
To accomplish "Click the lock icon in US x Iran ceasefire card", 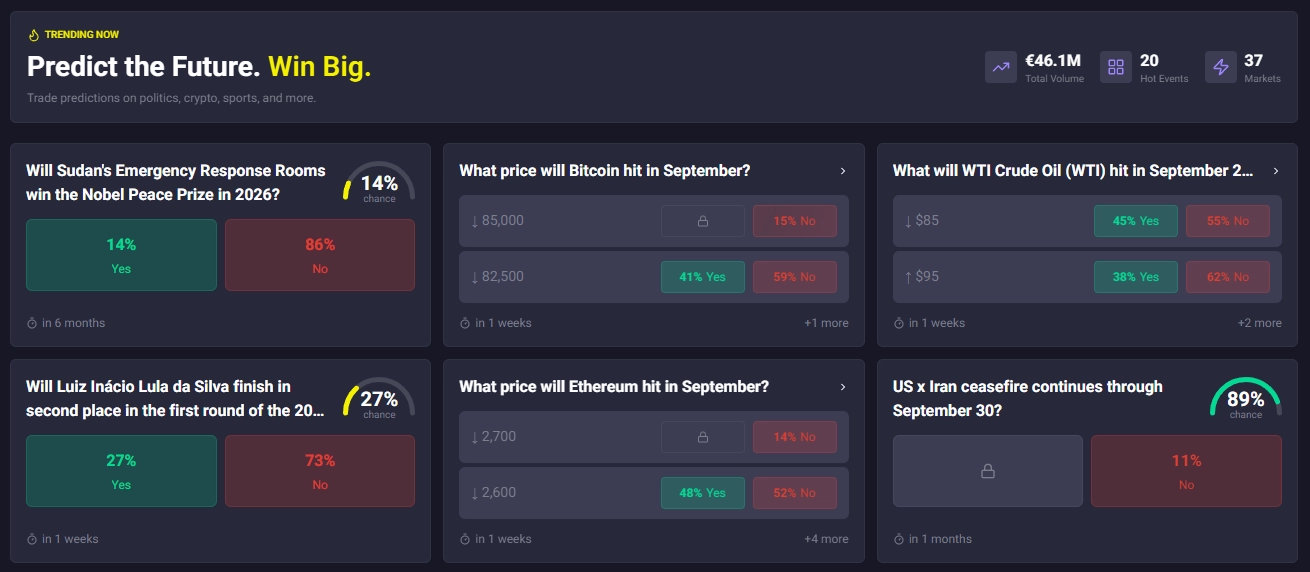I will (987, 471).
